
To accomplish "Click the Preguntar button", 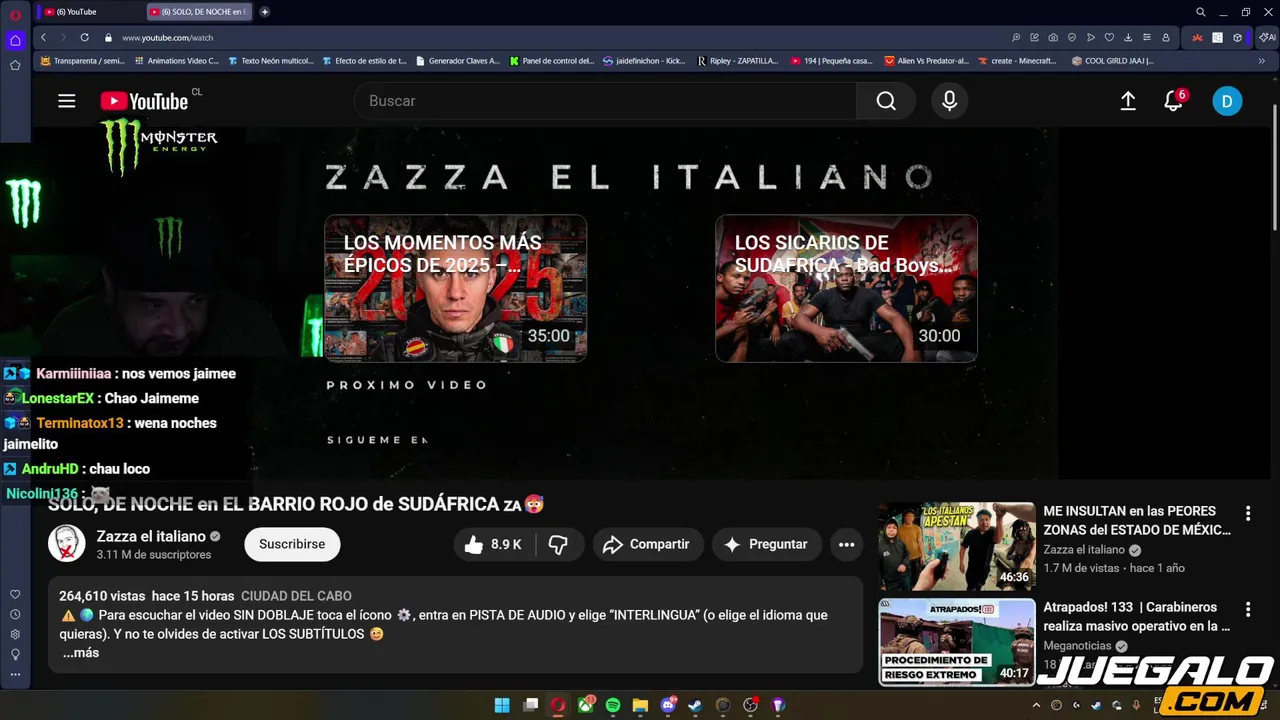I will (767, 544).
